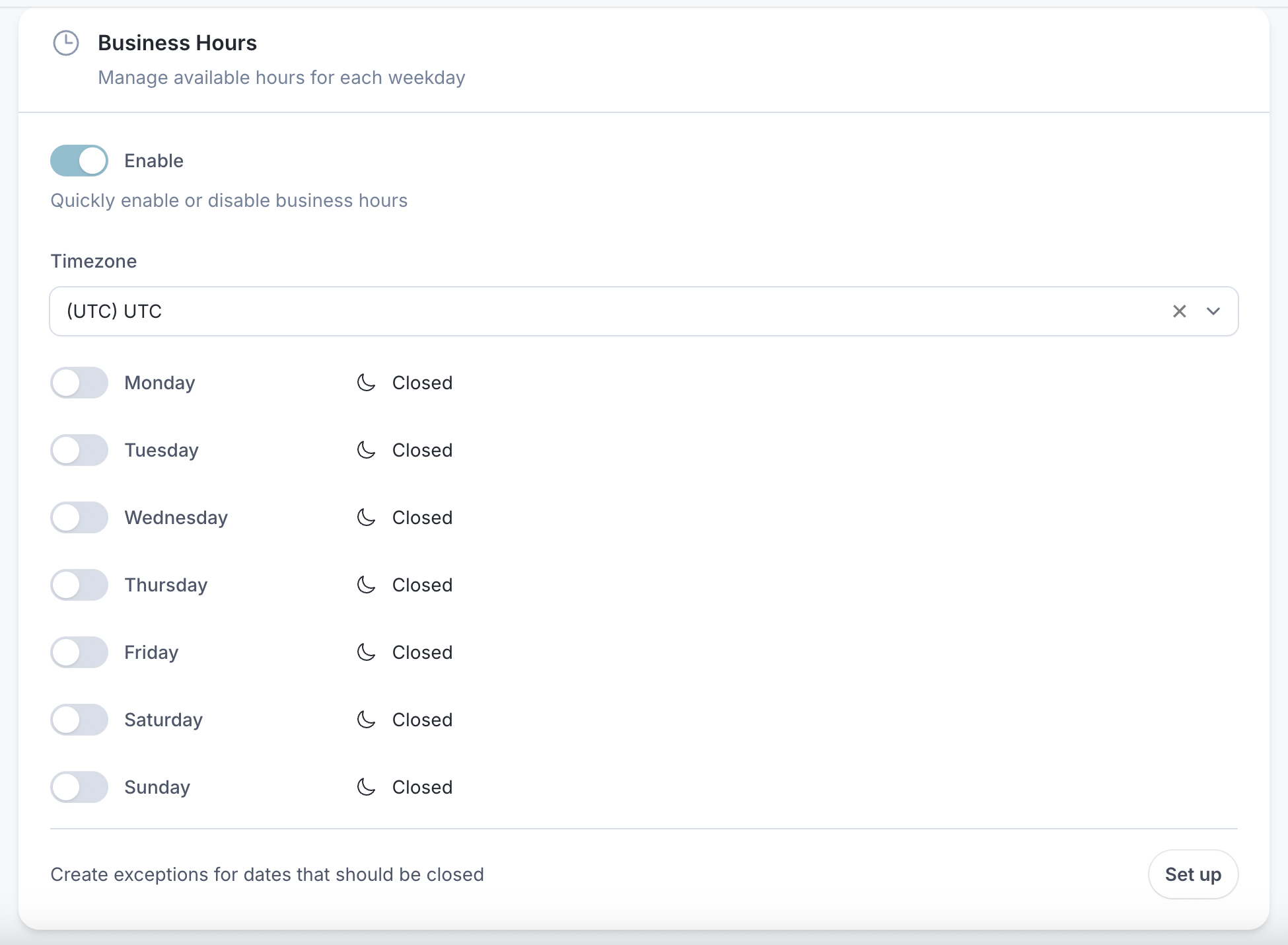
Task: Click the moon icon on the Friday row
Action: (x=367, y=652)
